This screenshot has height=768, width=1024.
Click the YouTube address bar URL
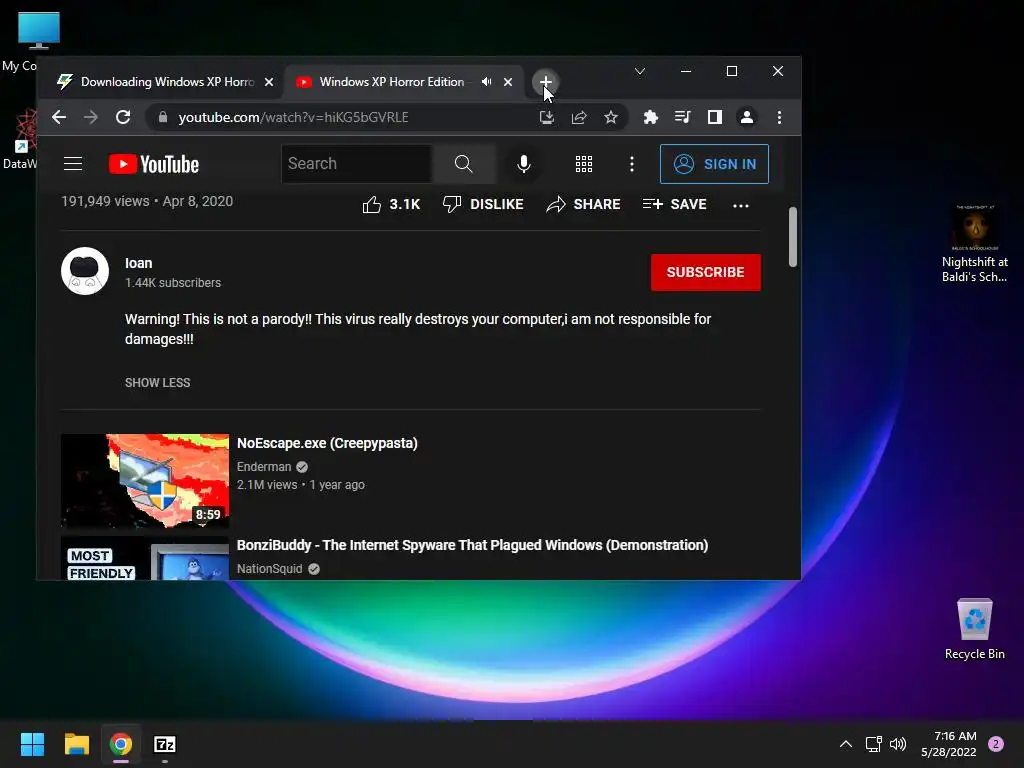pyautogui.click(x=293, y=118)
